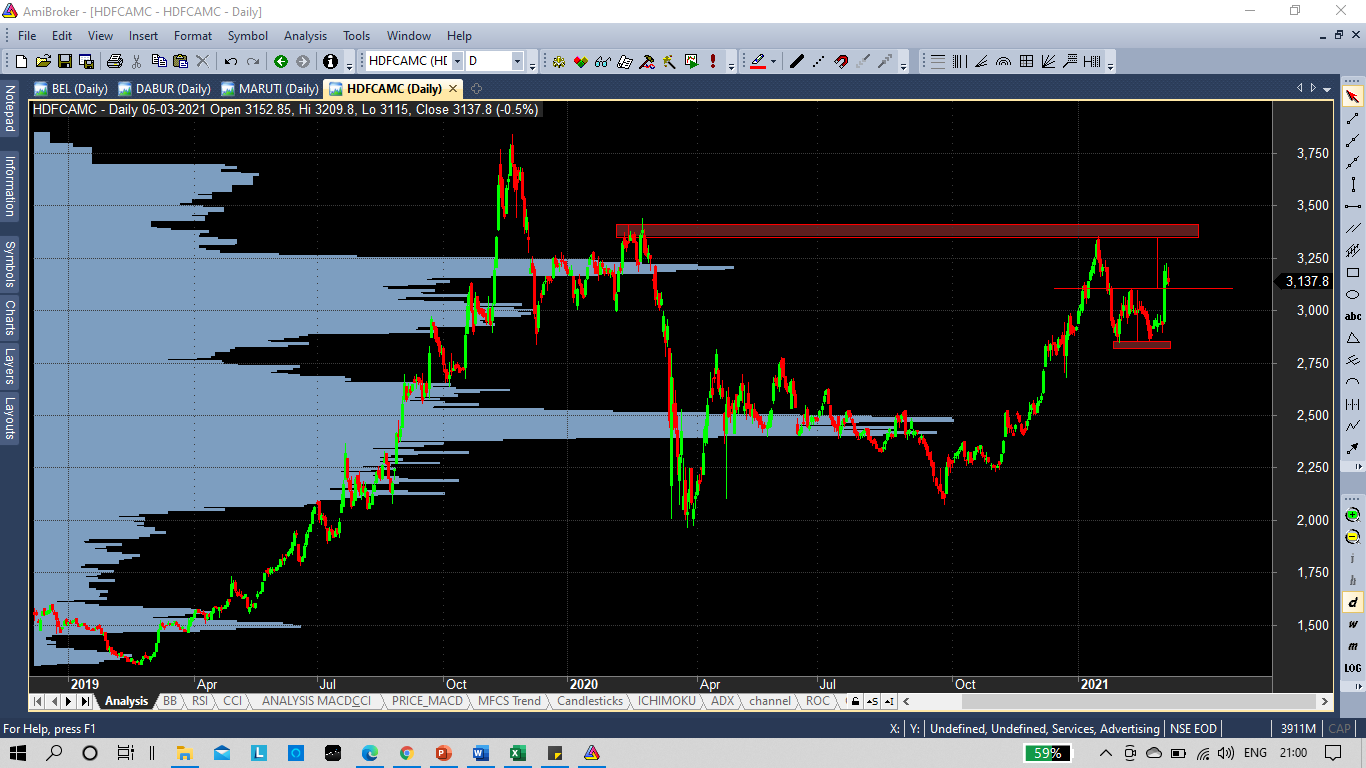Open the Symbol menu
Screen dimensions: 1366x768
pyautogui.click(x=248, y=35)
